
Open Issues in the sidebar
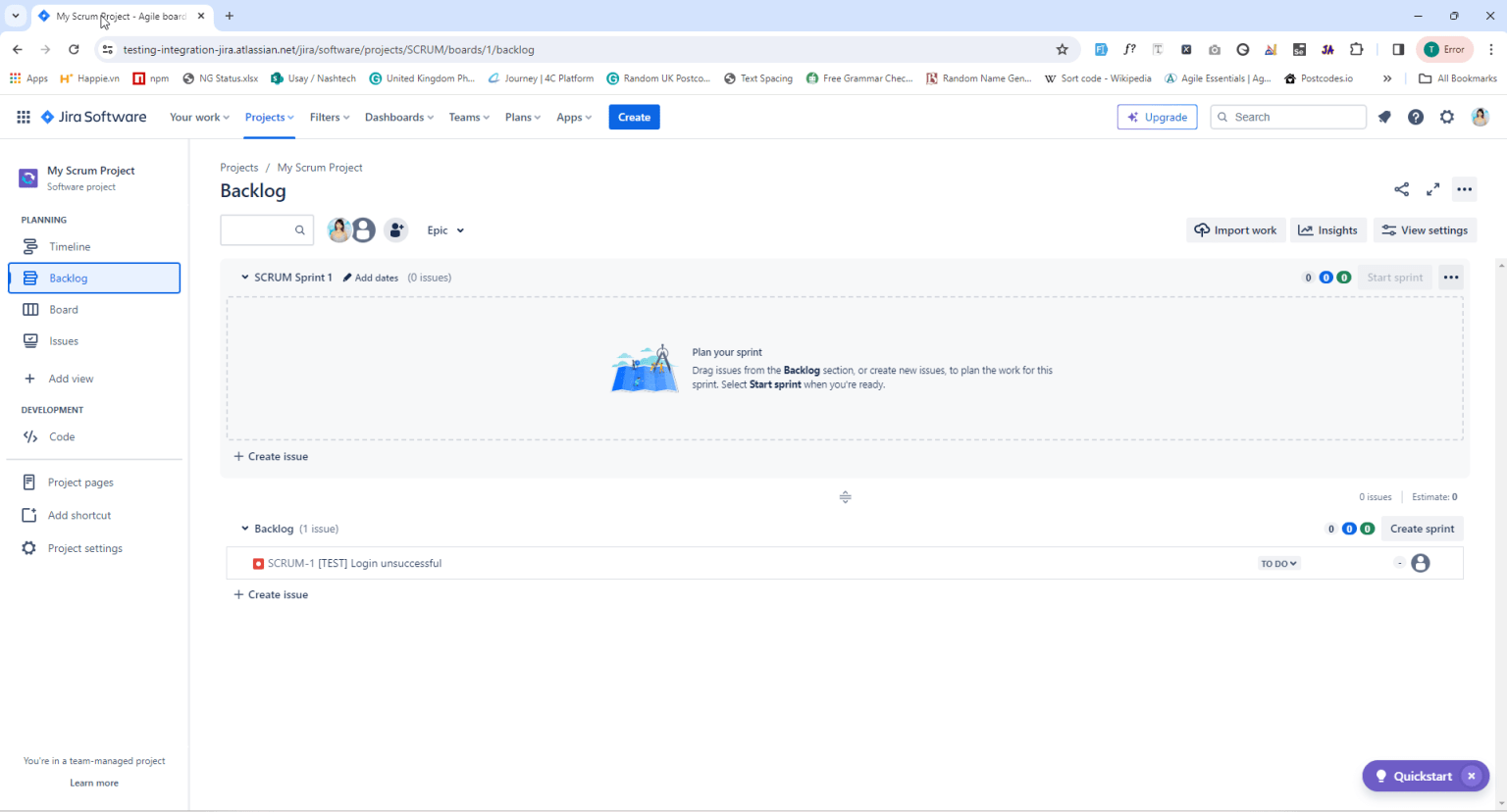(64, 340)
